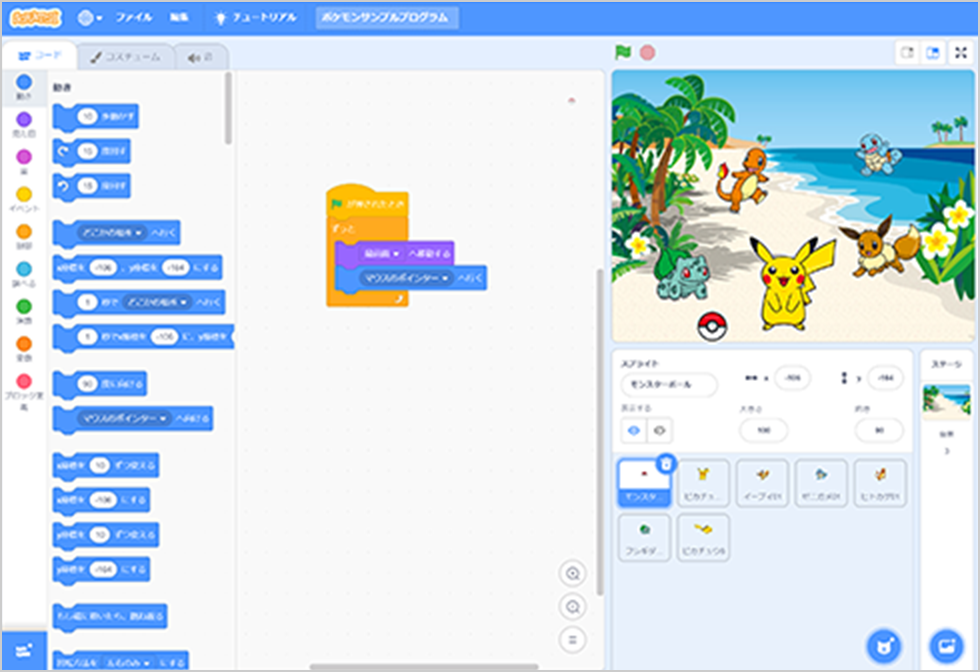Click the turn counterclockwise 15 degrees block

tap(92, 186)
